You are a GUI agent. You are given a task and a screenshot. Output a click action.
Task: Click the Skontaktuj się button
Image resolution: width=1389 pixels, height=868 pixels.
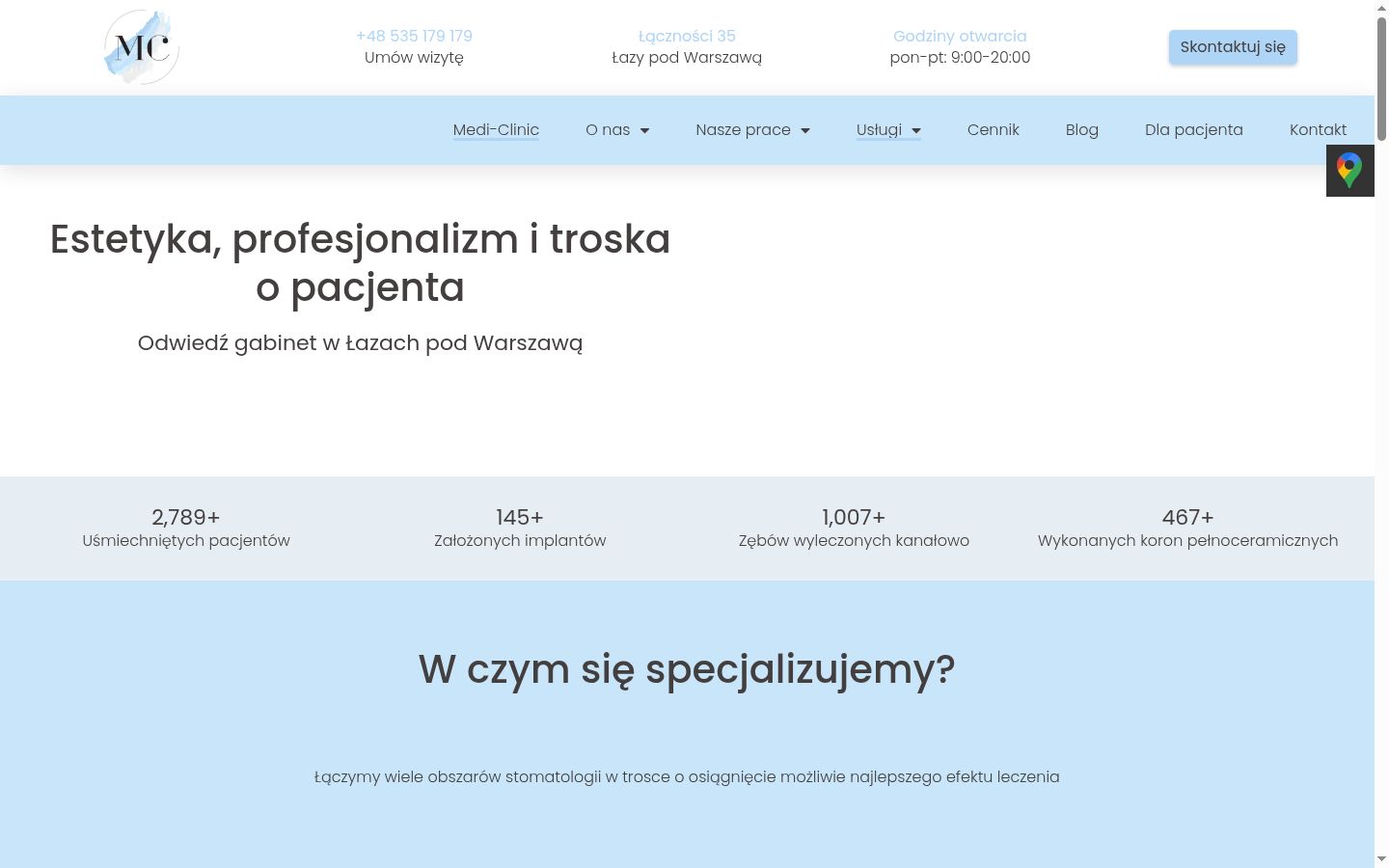point(1233,47)
